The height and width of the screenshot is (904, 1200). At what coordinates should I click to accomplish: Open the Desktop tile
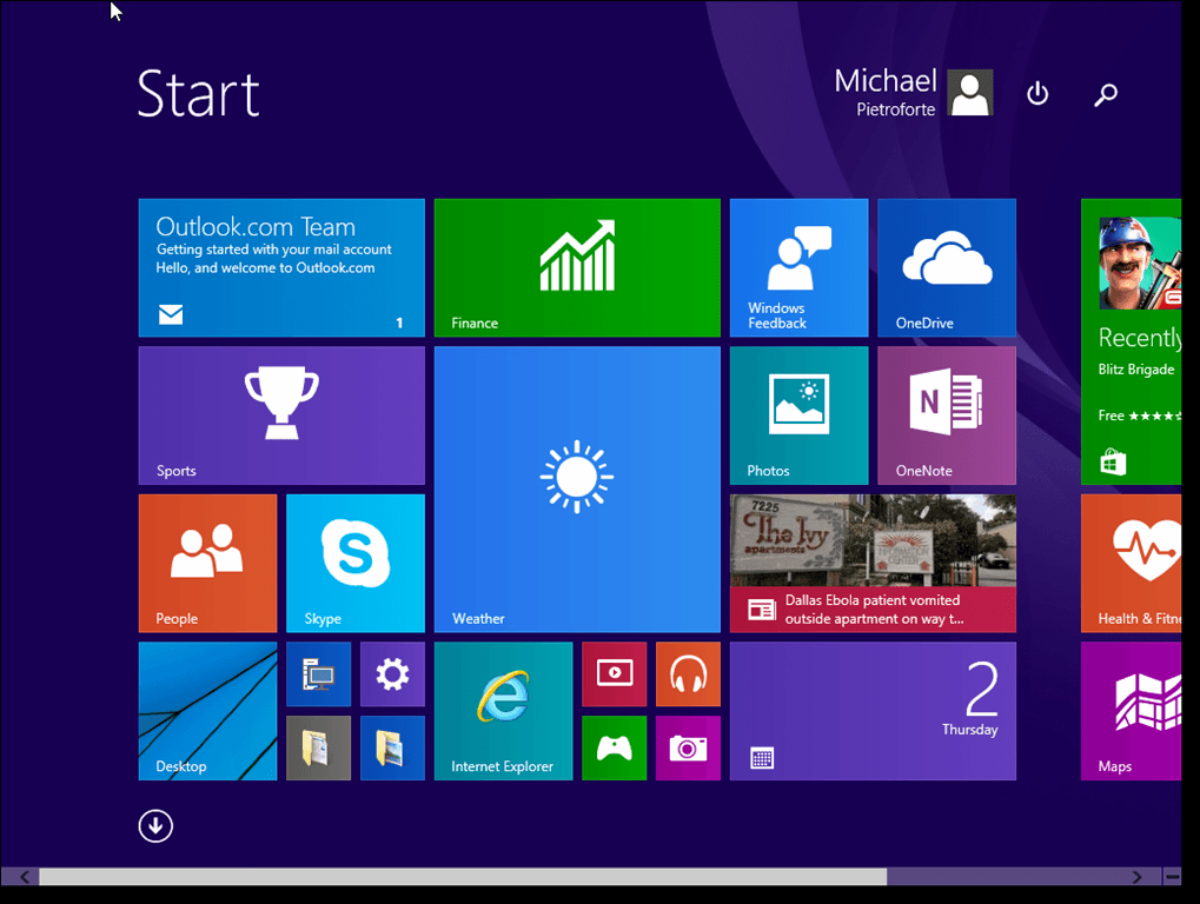click(207, 710)
